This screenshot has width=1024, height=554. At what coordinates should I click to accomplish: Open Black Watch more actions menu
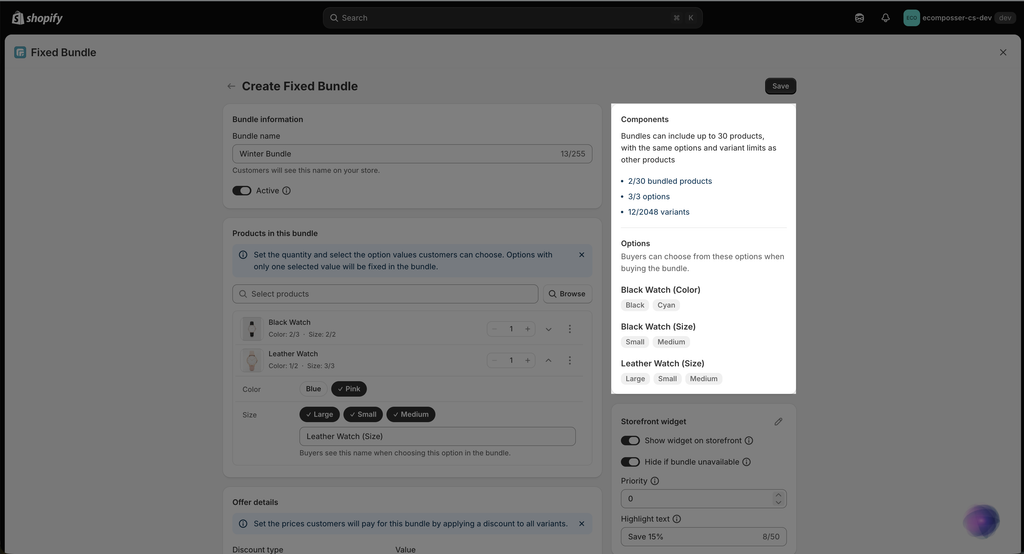pyautogui.click(x=569, y=329)
